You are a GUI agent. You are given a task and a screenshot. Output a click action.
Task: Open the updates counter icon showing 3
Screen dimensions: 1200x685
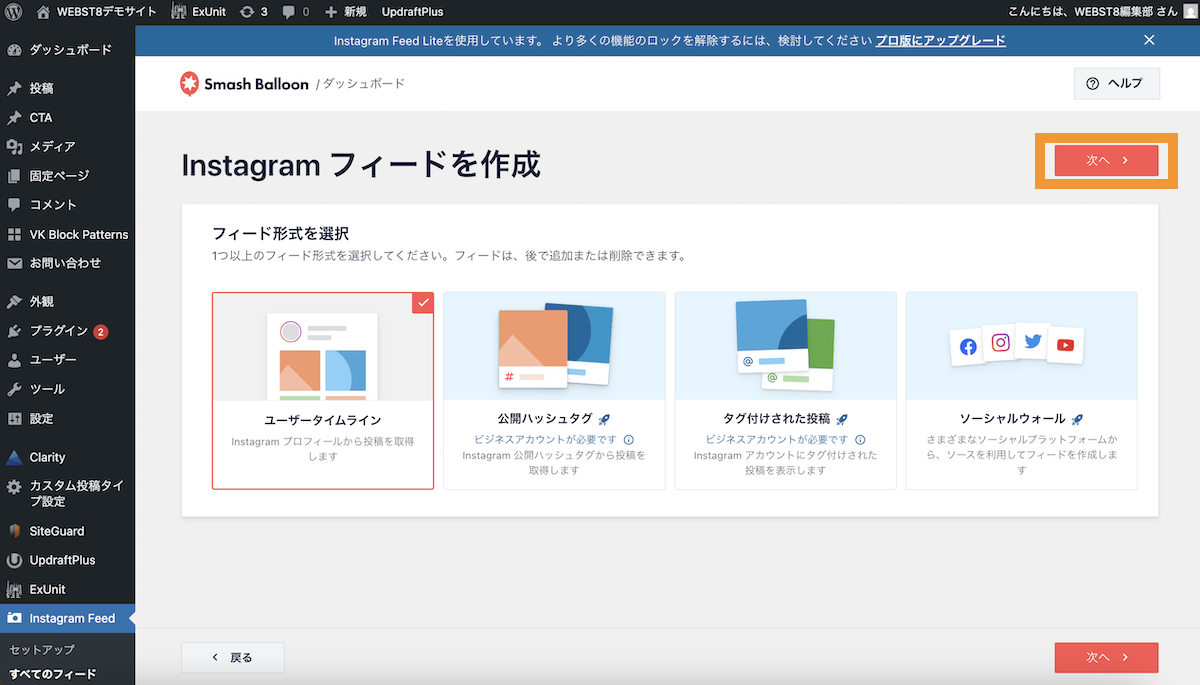tap(250, 12)
